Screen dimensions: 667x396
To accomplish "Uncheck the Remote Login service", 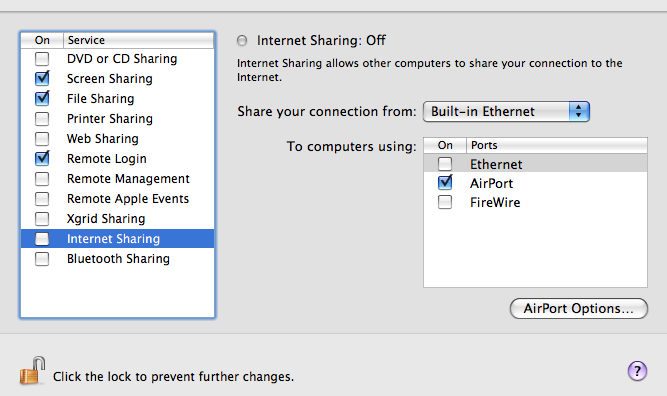I will pyautogui.click(x=42, y=158).
